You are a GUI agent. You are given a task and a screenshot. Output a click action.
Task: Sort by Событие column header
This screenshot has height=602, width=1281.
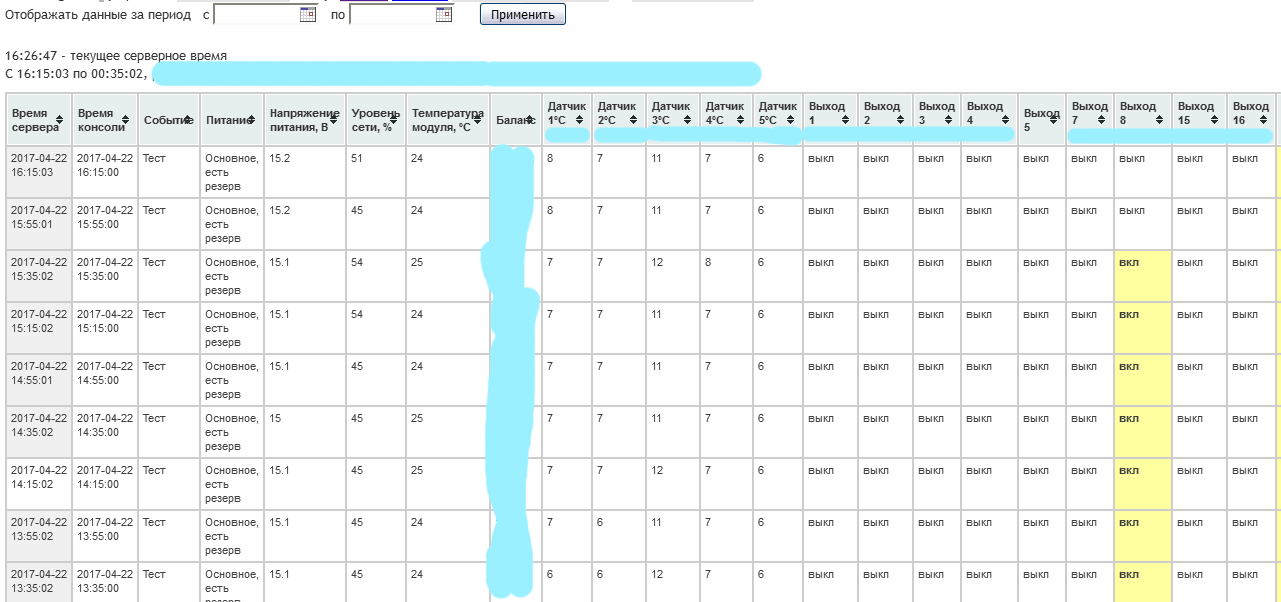[168, 120]
